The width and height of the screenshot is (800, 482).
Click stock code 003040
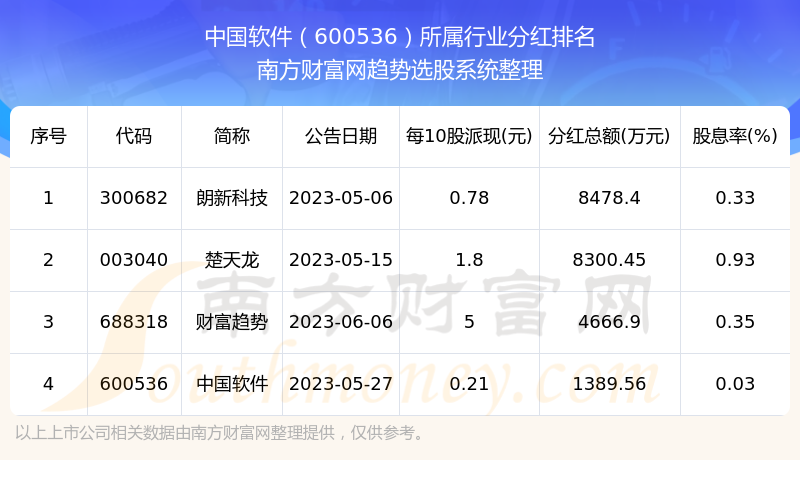pyautogui.click(x=134, y=260)
